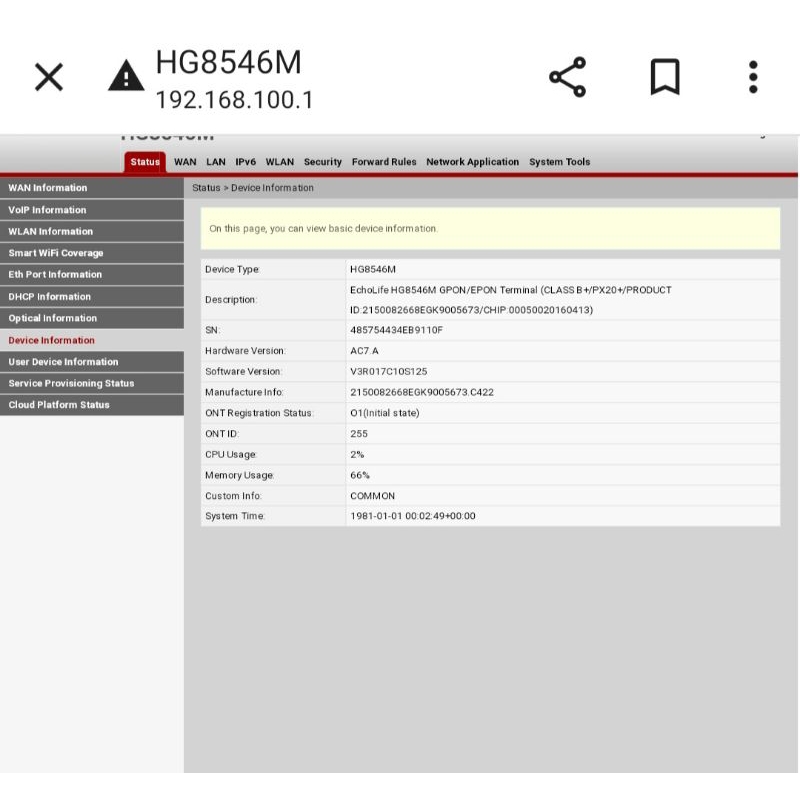This screenshot has height=800, width=800.
Task: Open the WLAN tab
Action: [280, 162]
